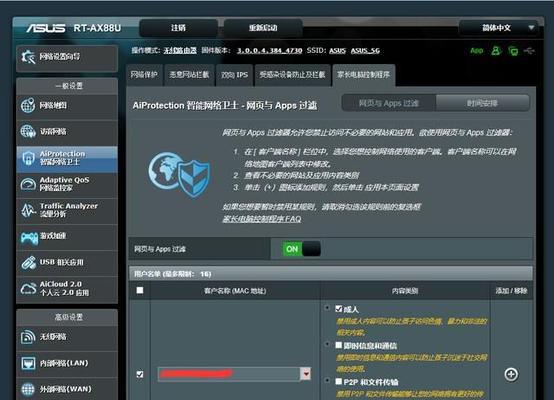The height and width of the screenshot is (400, 554).
Task: Open the parental controls FAQ link
Action: [x=262, y=219]
